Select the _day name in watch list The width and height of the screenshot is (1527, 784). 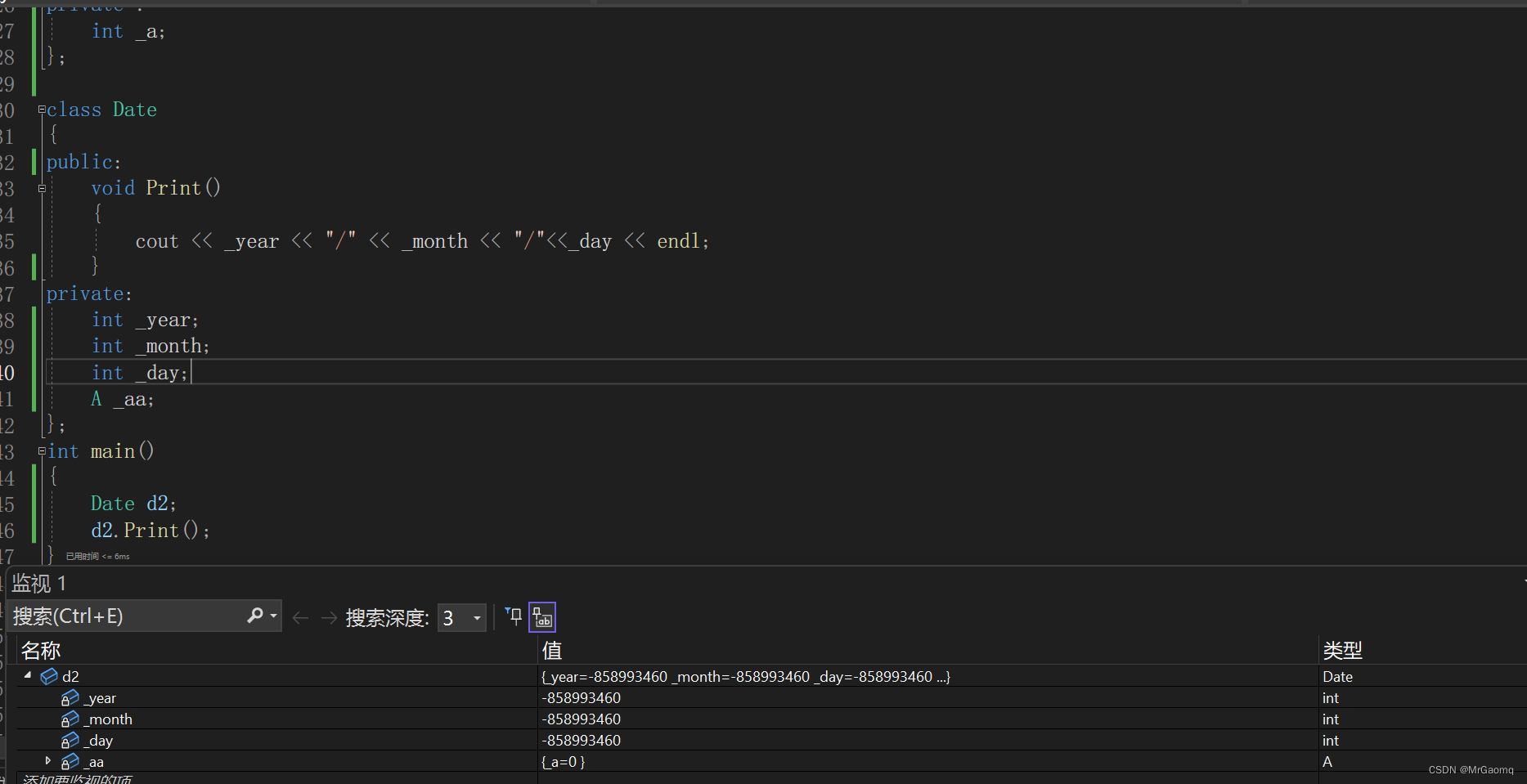tap(99, 741)
